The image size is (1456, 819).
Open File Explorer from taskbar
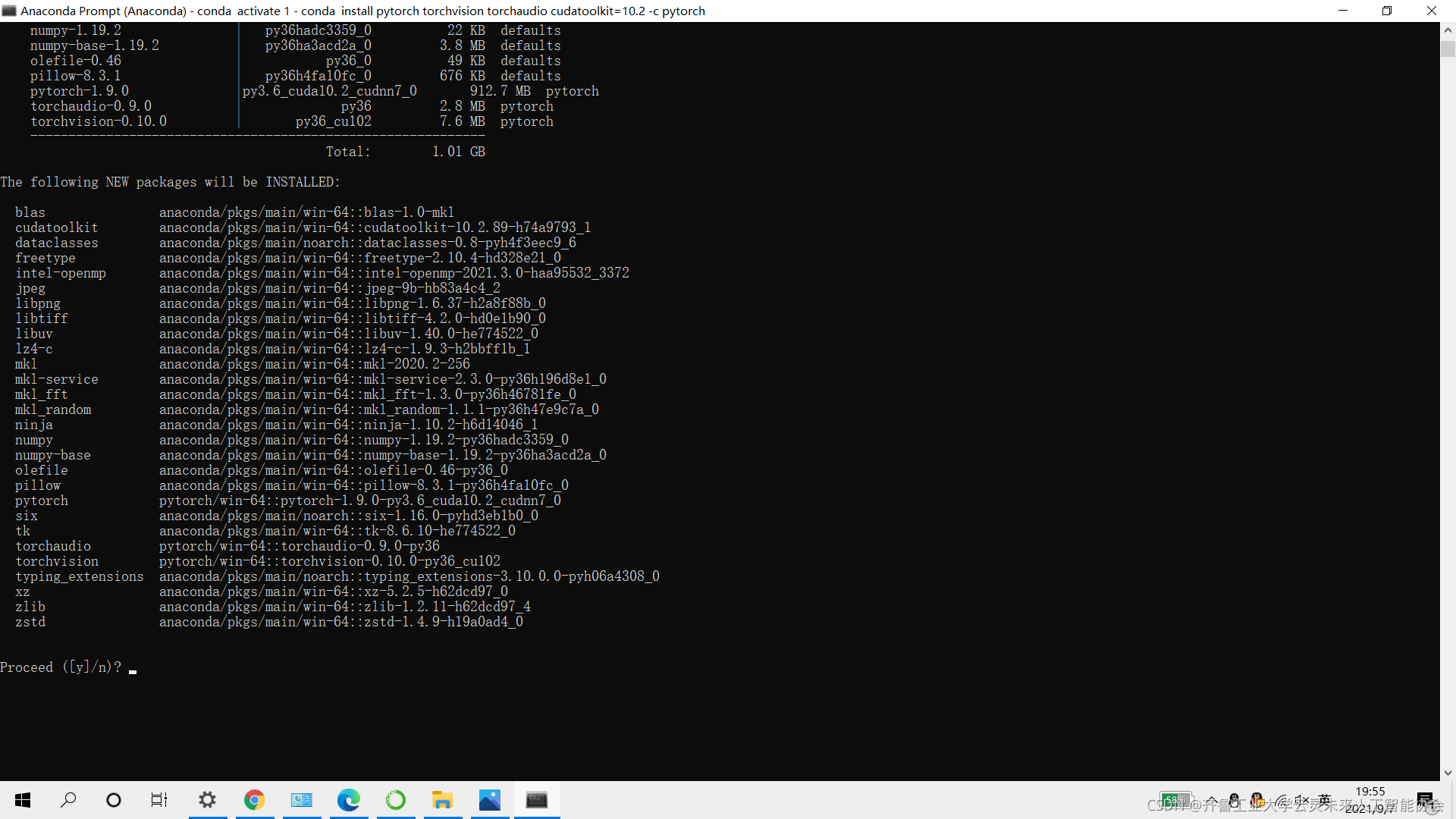pos(442,800)
